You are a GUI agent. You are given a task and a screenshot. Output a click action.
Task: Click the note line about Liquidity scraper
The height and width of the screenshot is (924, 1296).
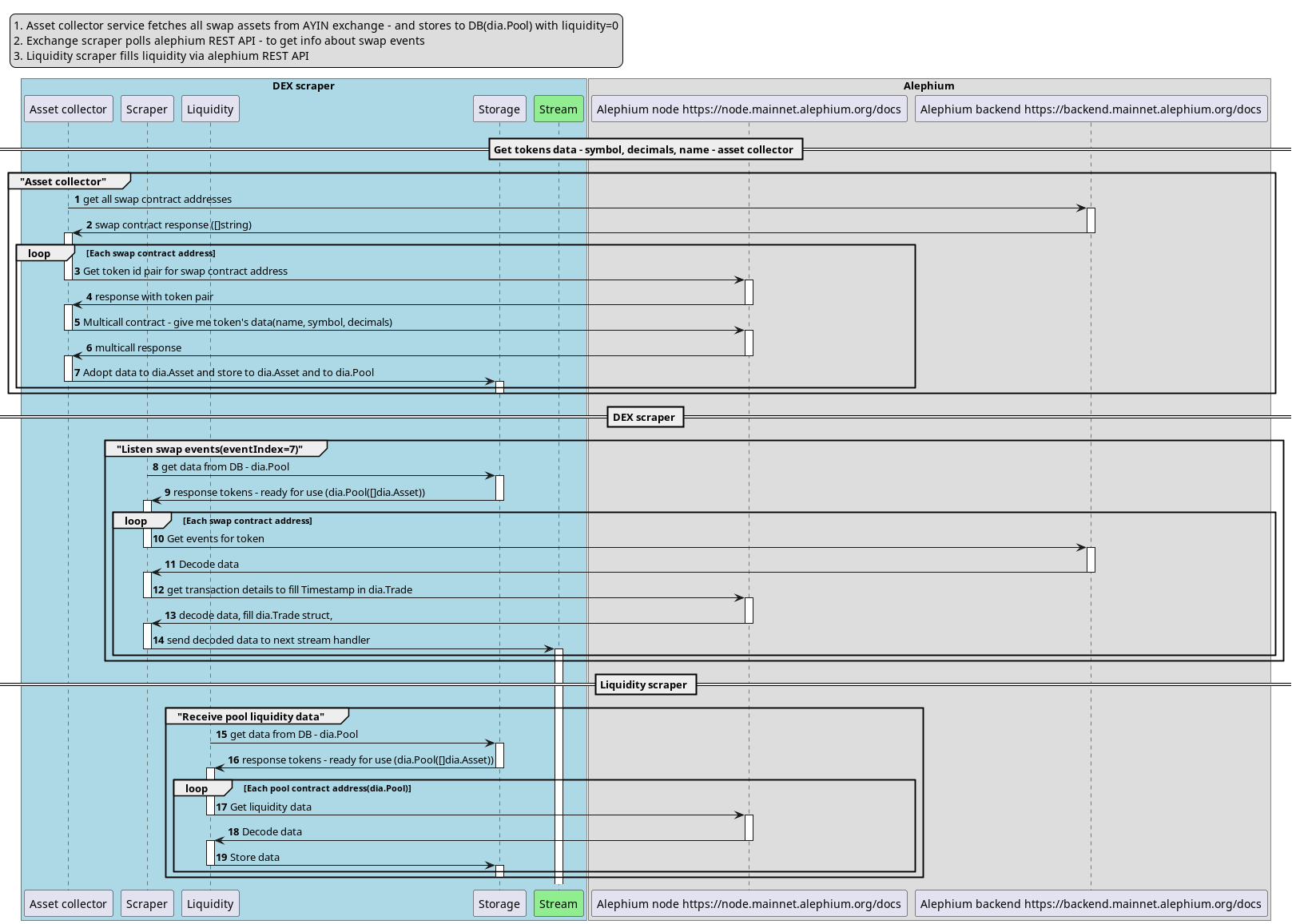[x=161, y=56]
